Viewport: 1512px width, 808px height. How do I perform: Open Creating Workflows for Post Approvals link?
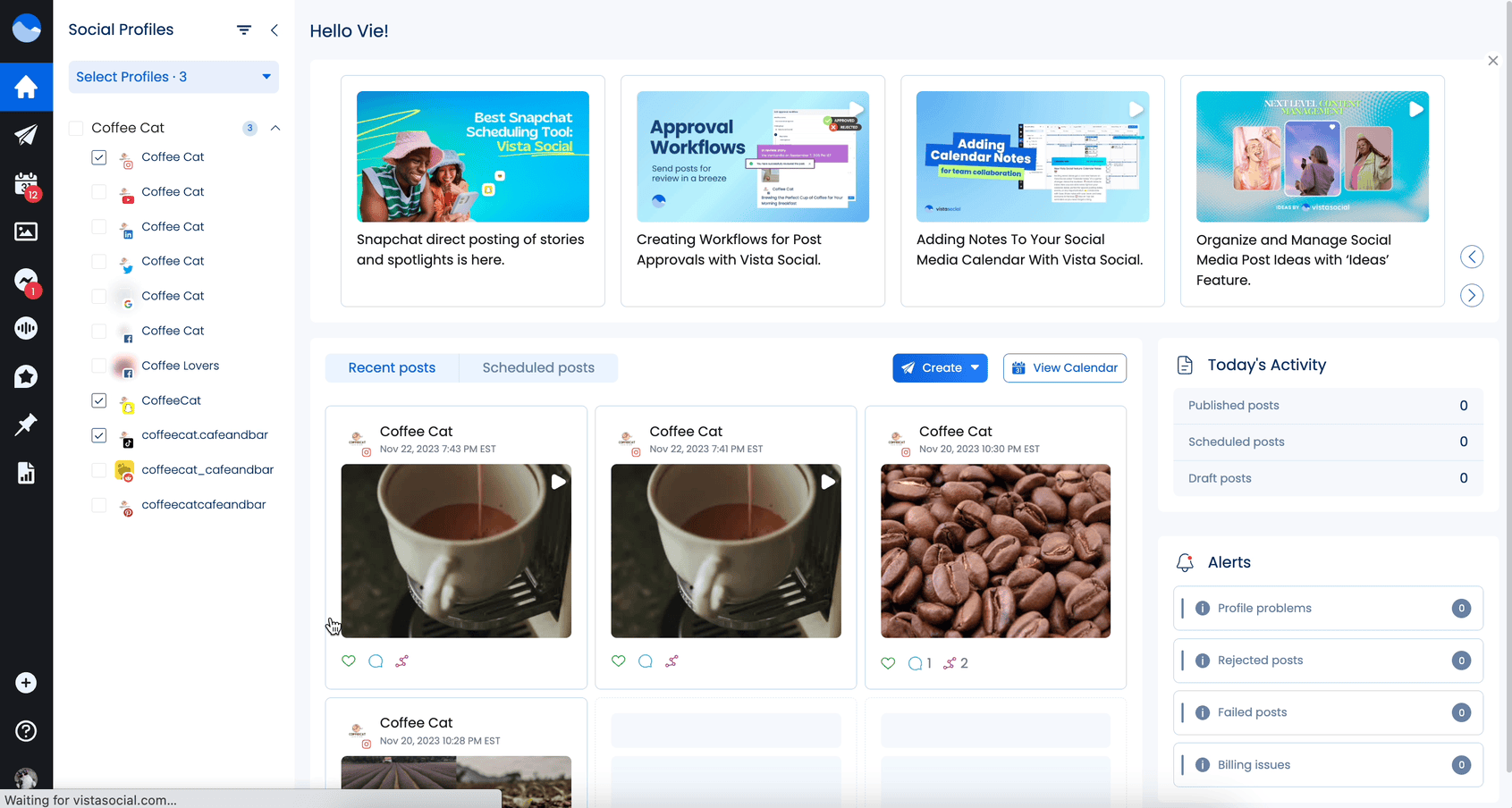(729, 249)
